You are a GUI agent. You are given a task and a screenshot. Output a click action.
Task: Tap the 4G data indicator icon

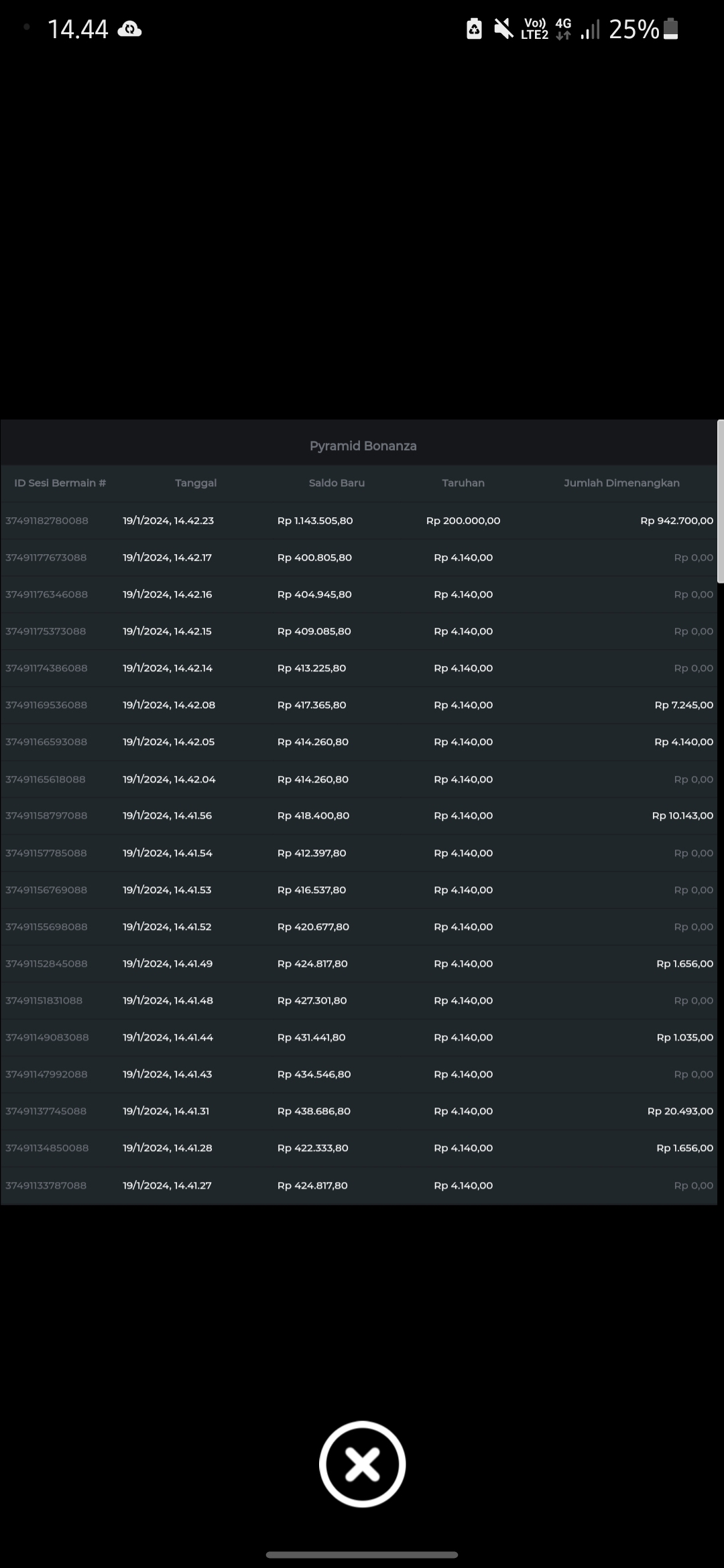coord(563,29)
